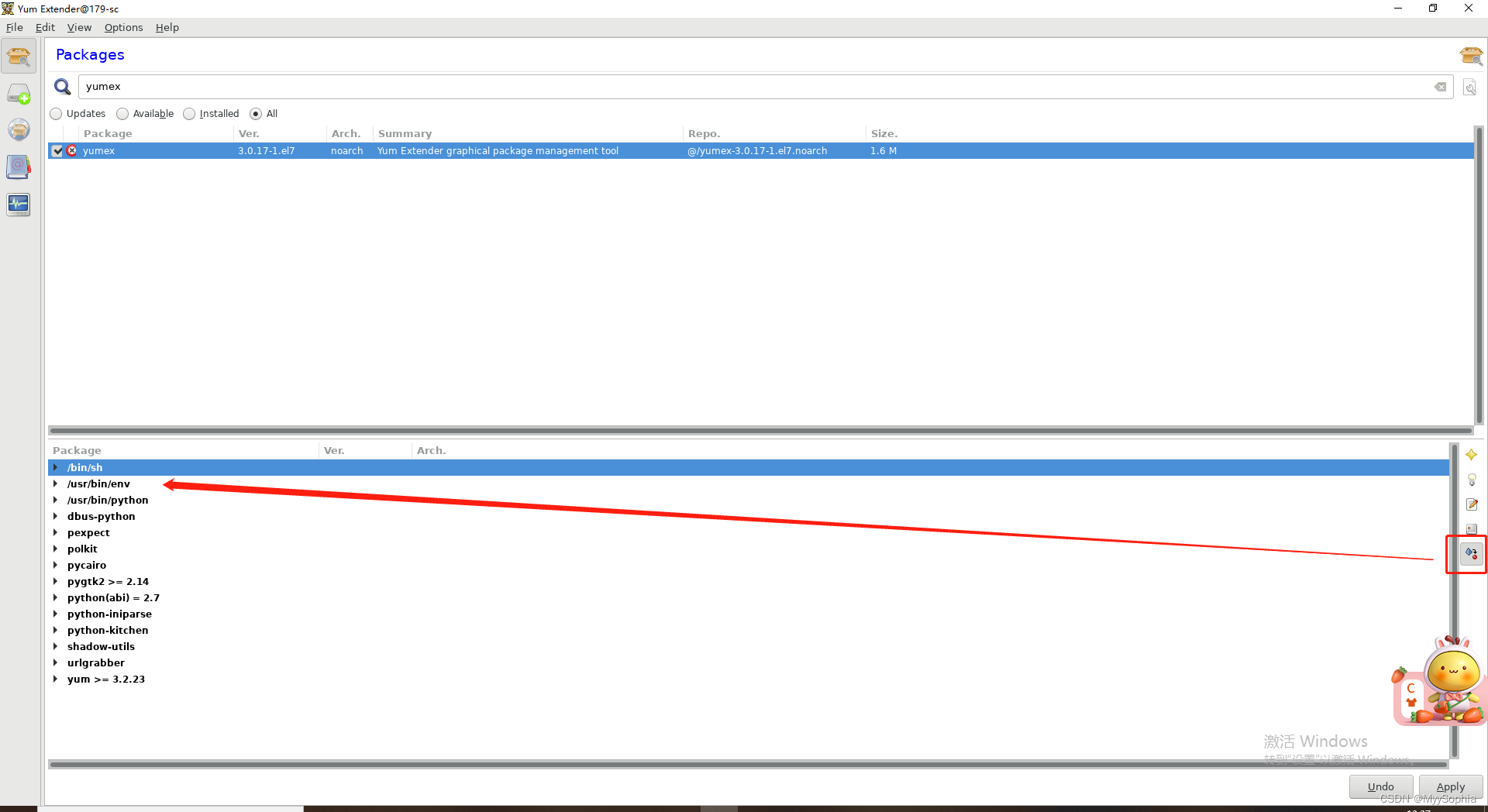
Task: Expand the dbus-python dependency
Action: 56,516
